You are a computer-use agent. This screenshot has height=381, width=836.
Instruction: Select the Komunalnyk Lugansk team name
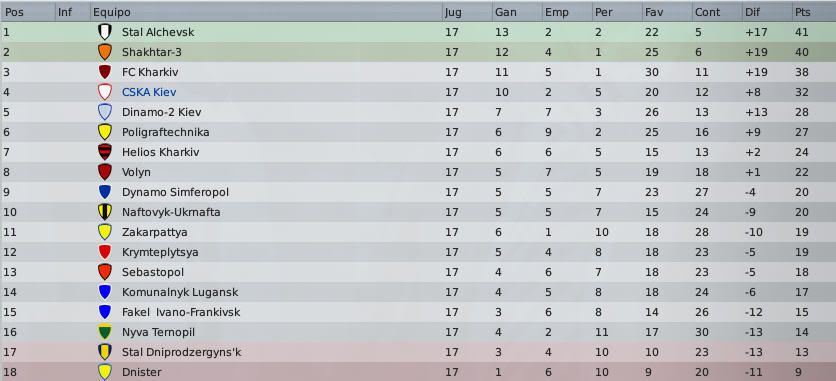[180, 292]
